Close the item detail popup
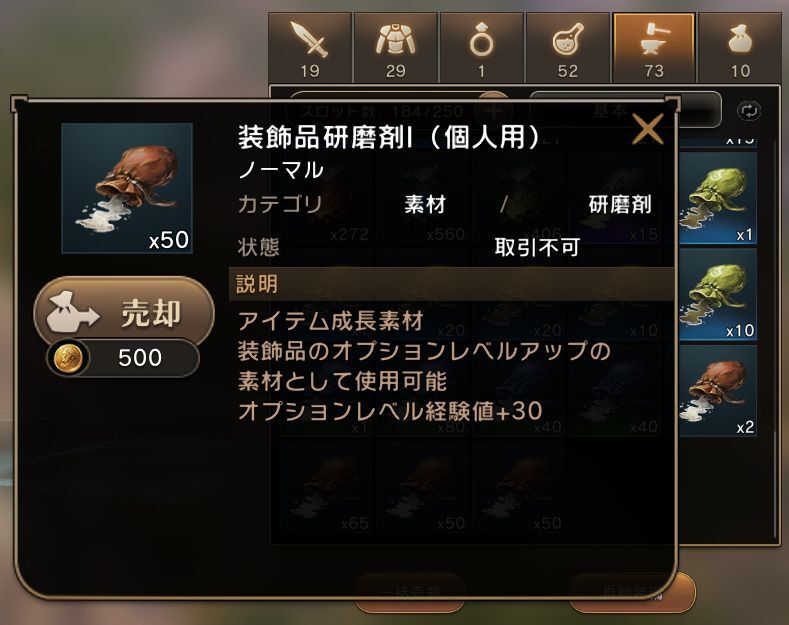This screenshot has height=625, width=789. 647,129
